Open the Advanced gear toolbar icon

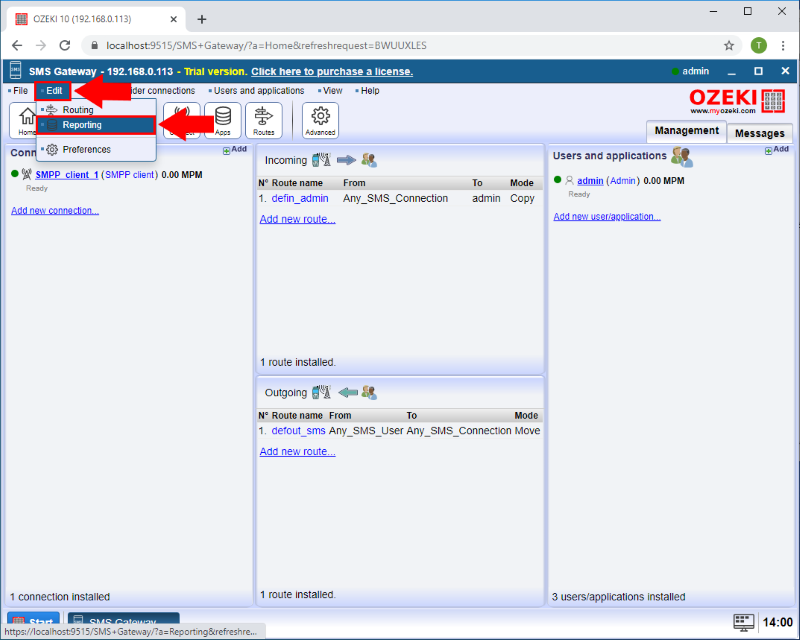(x=320, y=120)
